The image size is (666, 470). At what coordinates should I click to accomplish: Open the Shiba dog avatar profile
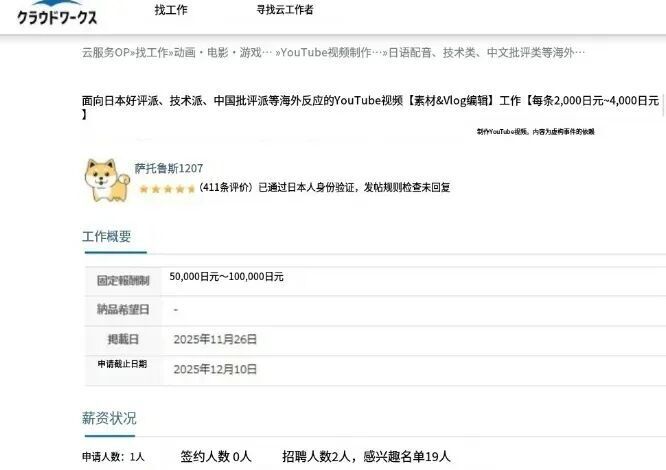pos(107,180)
